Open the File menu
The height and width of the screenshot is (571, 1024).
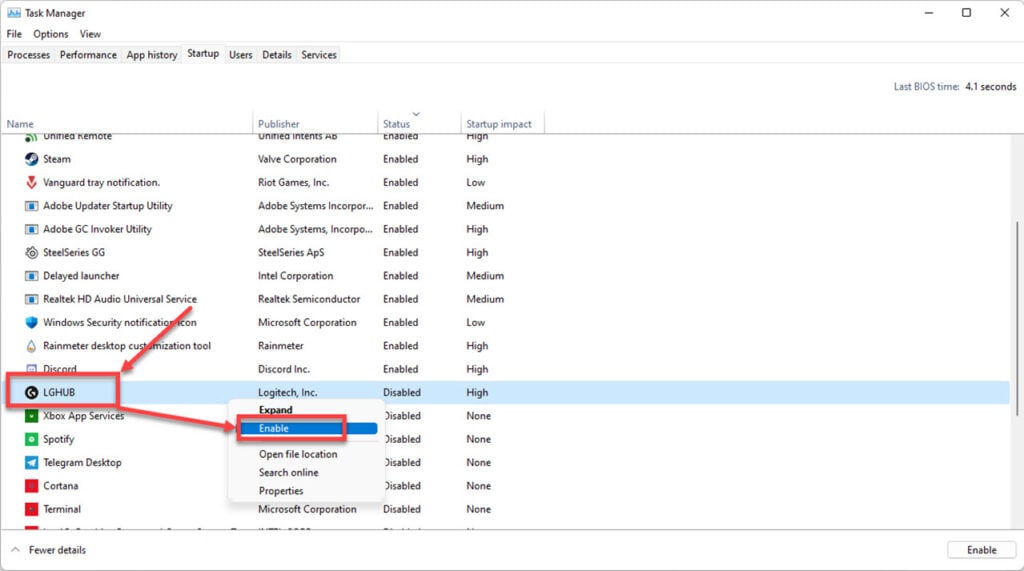14,34
